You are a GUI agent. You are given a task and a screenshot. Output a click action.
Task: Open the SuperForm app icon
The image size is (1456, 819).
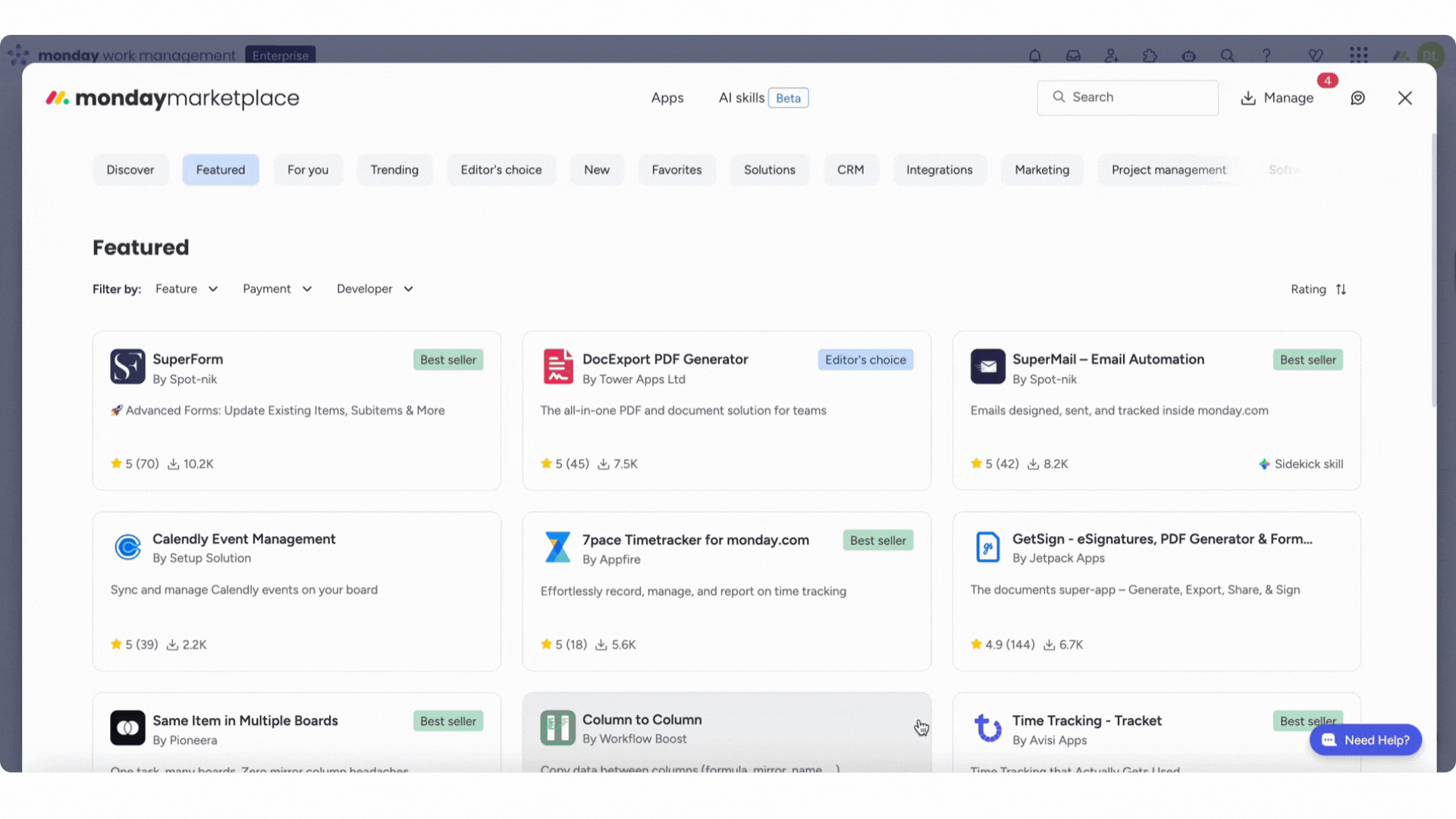[x=127, y=367]
